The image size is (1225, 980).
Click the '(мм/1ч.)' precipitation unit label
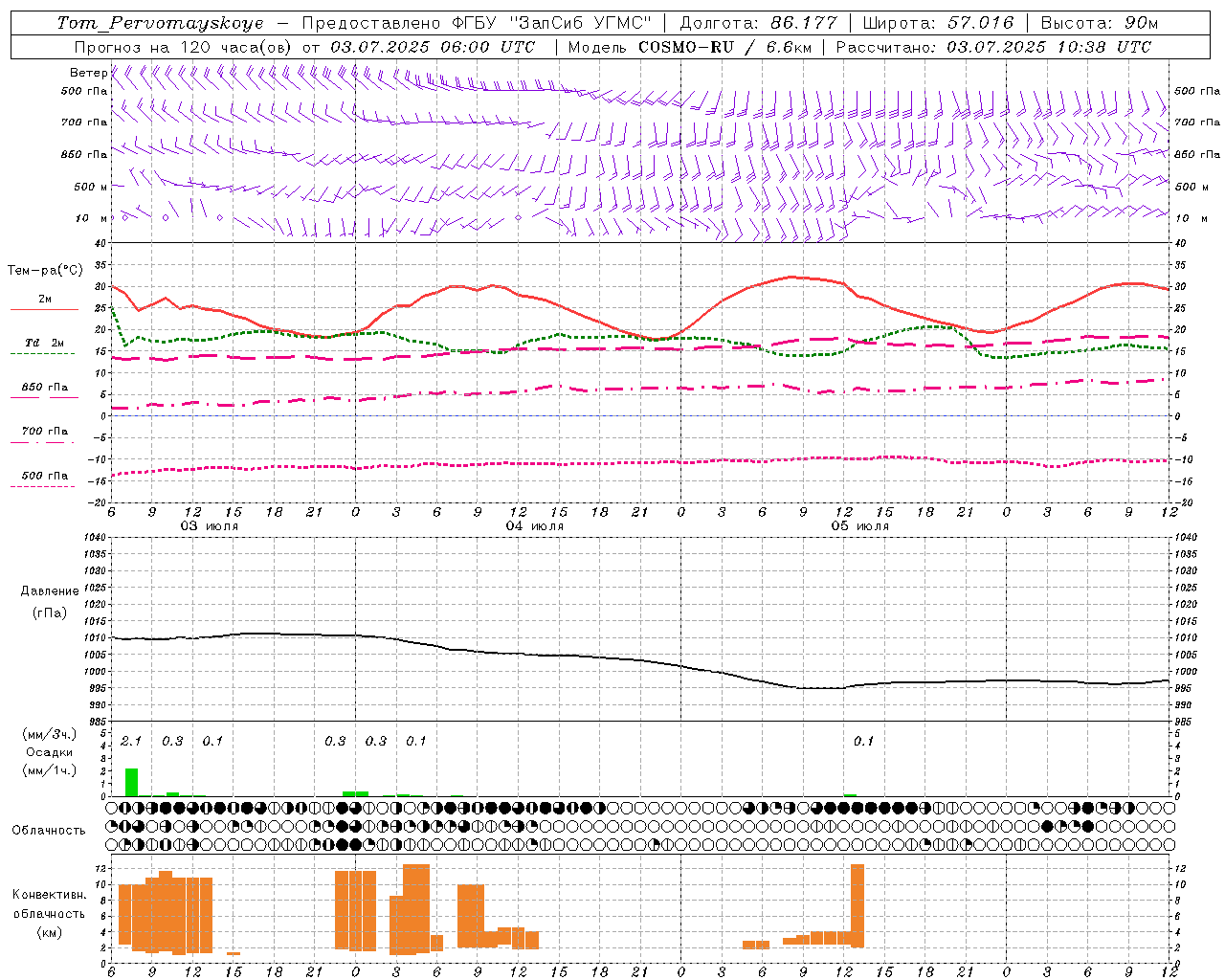tap(49, 770)
